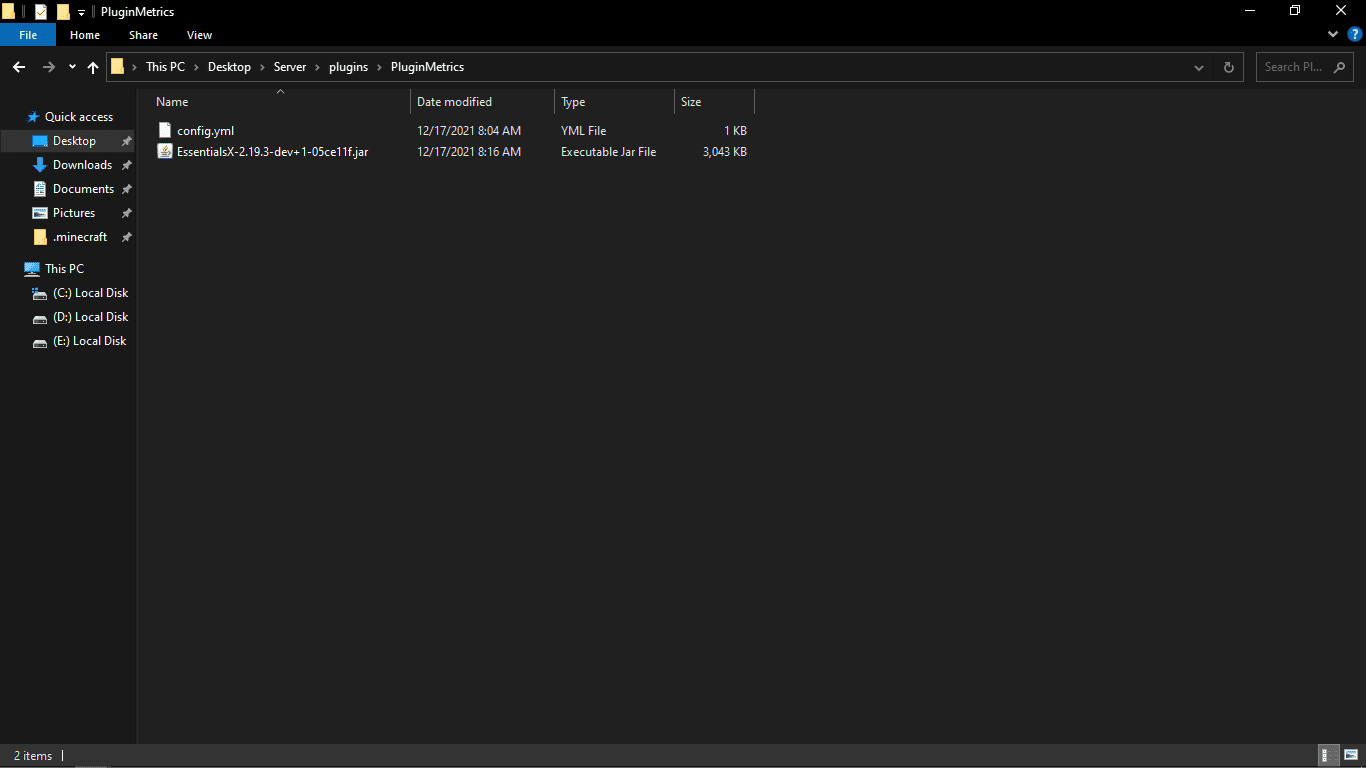The image size is (1366, 768).
Task: Open Documents from the sidebar
Action: [83, 189]
